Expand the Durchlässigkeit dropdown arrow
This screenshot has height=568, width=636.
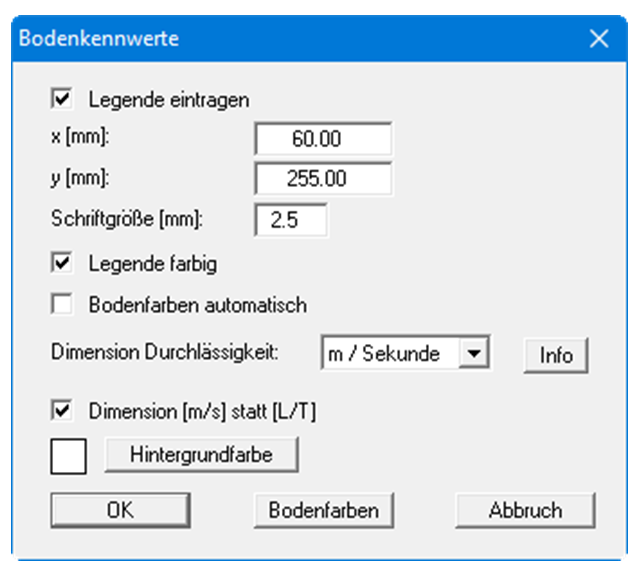tap(476, 353)
